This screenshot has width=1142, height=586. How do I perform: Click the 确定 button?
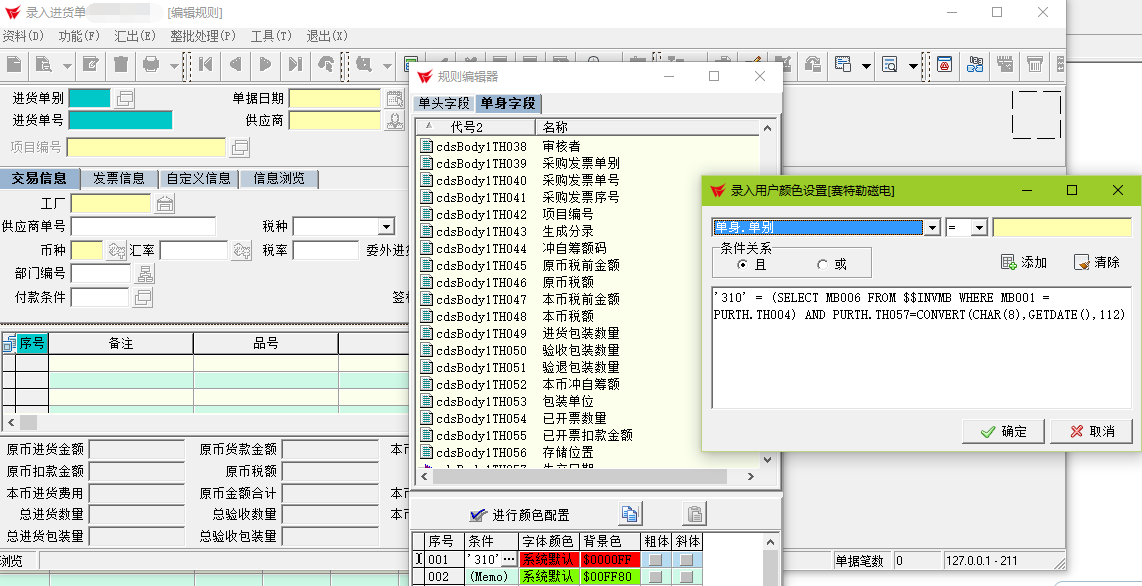[x=1003, y=431]
